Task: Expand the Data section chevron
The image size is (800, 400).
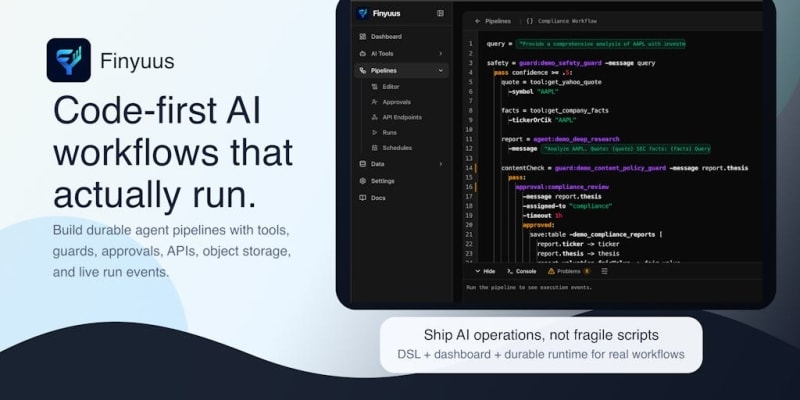Action: click(440, 164)
